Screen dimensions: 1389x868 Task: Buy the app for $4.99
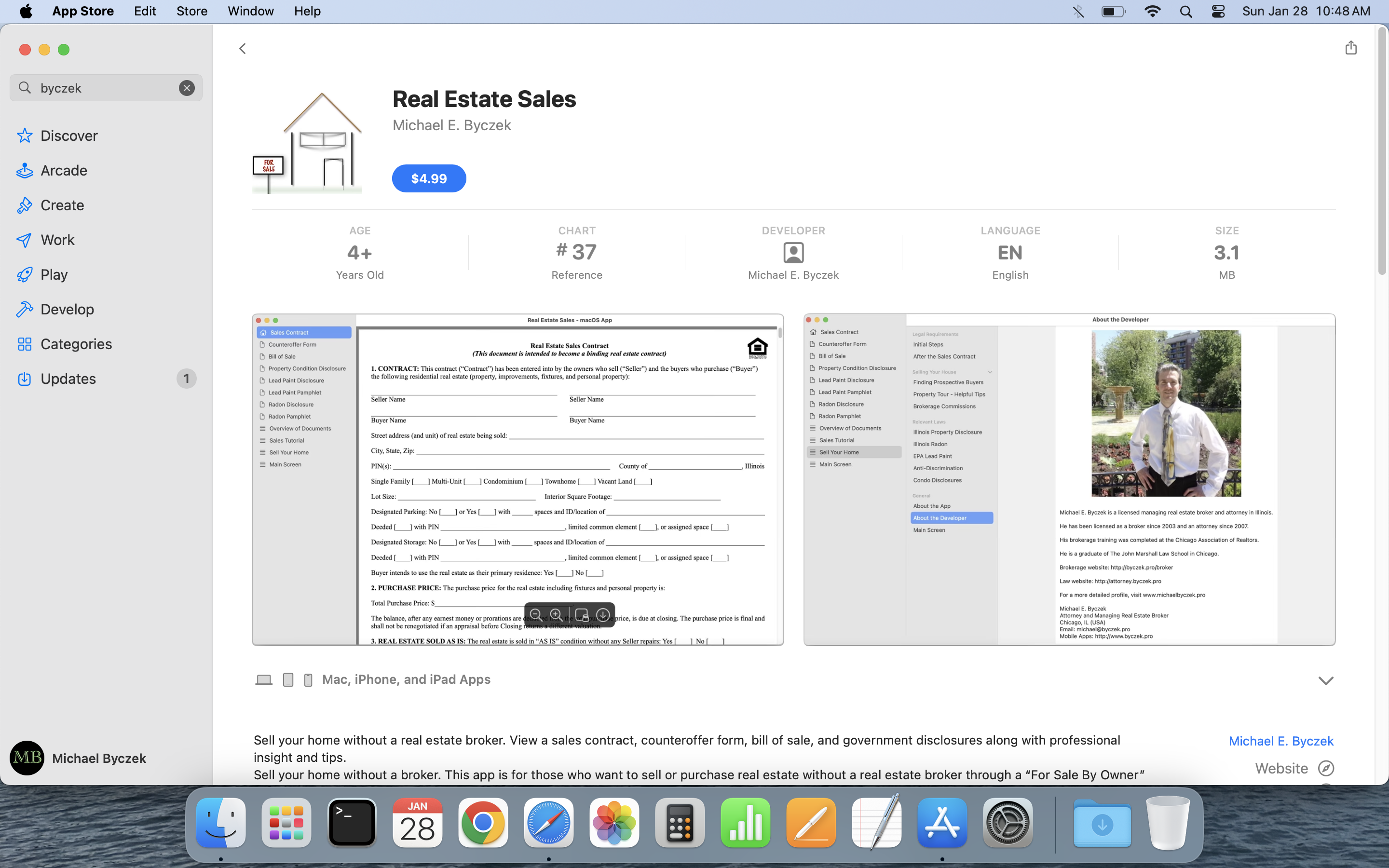[x=429, y=178]
